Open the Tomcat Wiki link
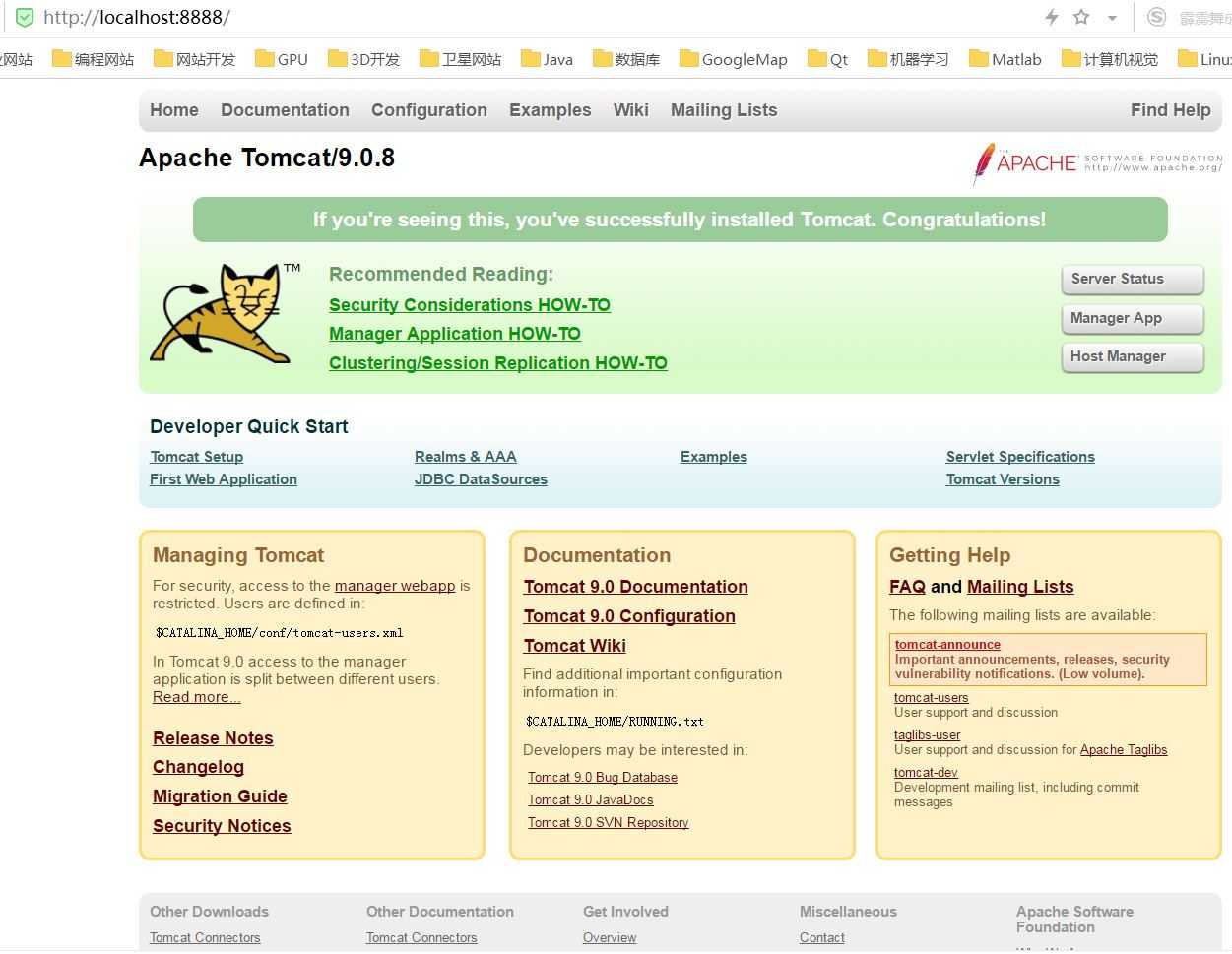Screen dimensions: 1232x954 pyautogui.click(x=574, y=646)
